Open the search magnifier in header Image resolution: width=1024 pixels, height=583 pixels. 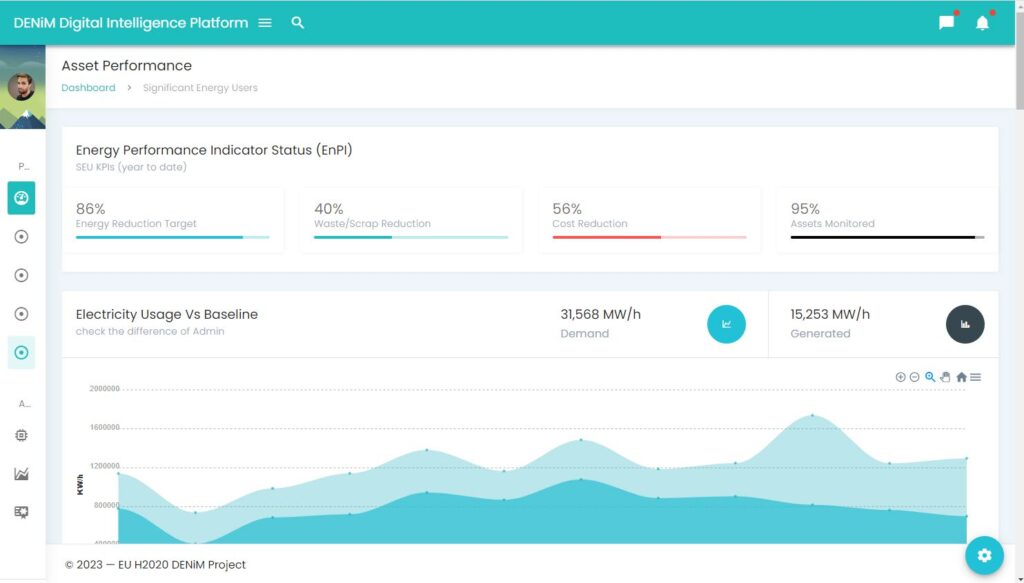click(x=297, y=22)
